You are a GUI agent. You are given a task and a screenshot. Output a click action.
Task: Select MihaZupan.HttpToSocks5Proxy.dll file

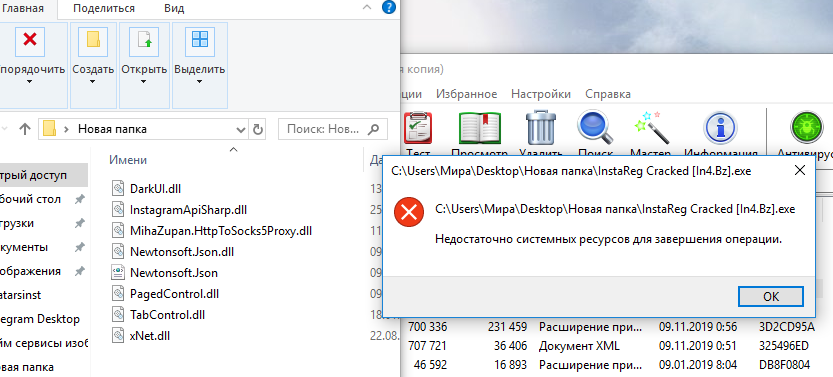click(x=220, y=231)
